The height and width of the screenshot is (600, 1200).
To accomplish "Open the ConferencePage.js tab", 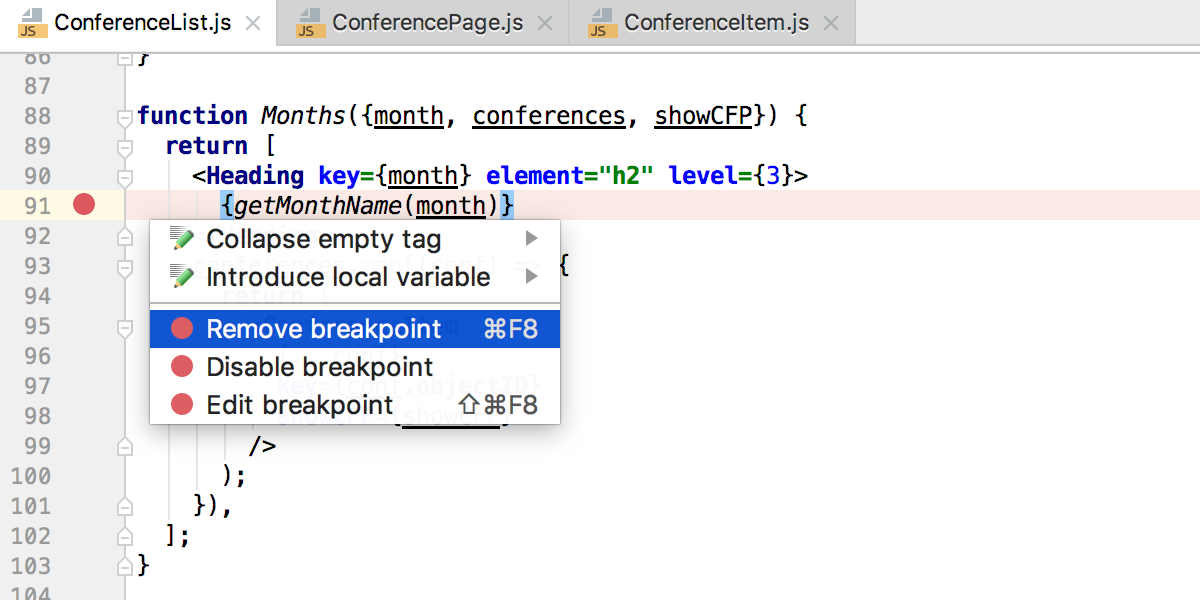I will [x=424, y=22].
